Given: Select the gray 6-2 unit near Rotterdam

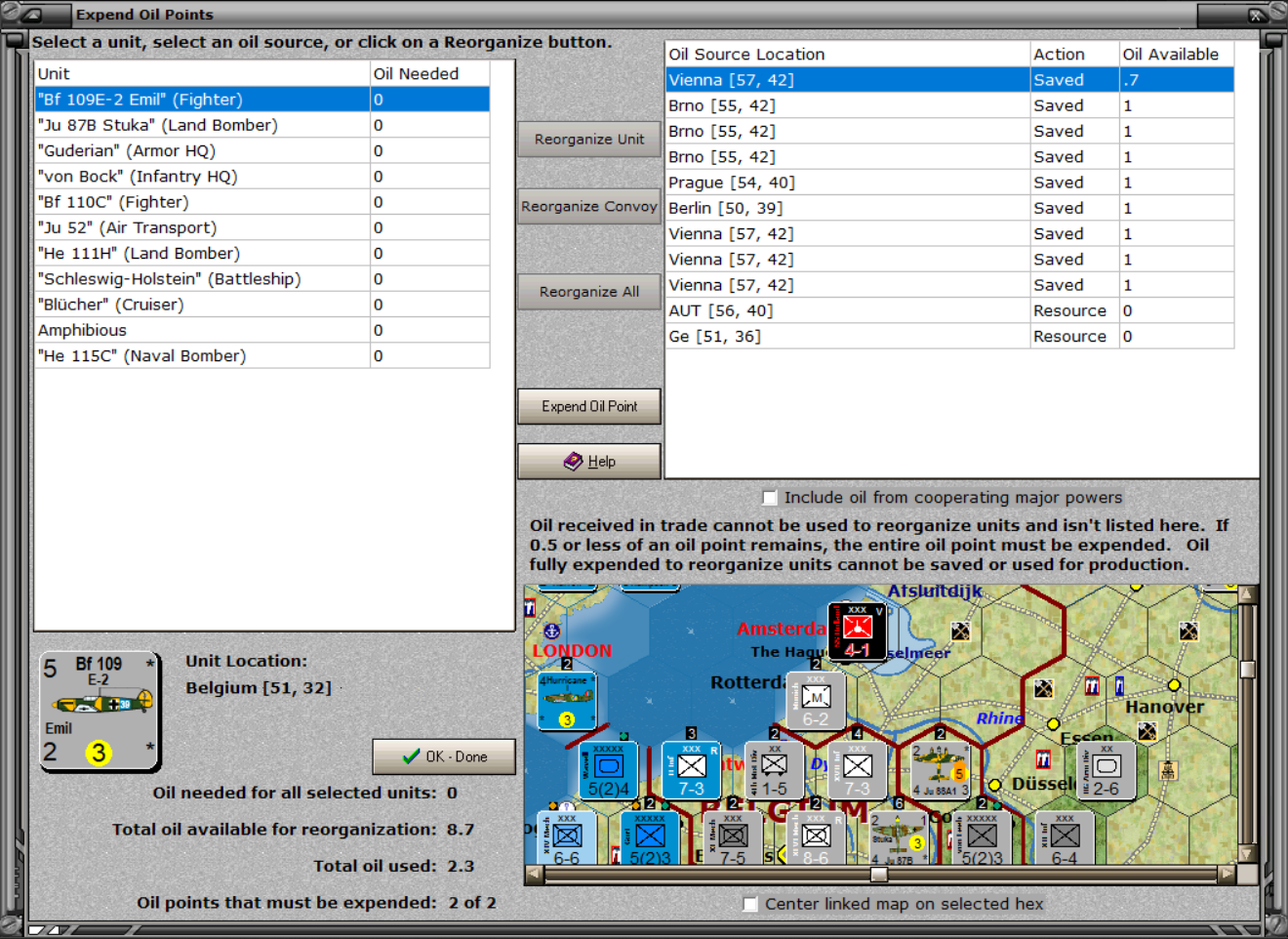Looking at the screenshot, I should tap(816, 701).
